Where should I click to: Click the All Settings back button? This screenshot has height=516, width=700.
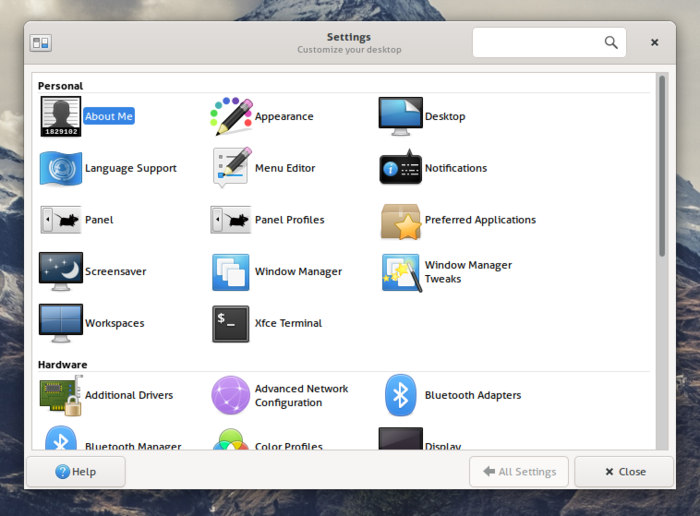[x=519, y=472]
